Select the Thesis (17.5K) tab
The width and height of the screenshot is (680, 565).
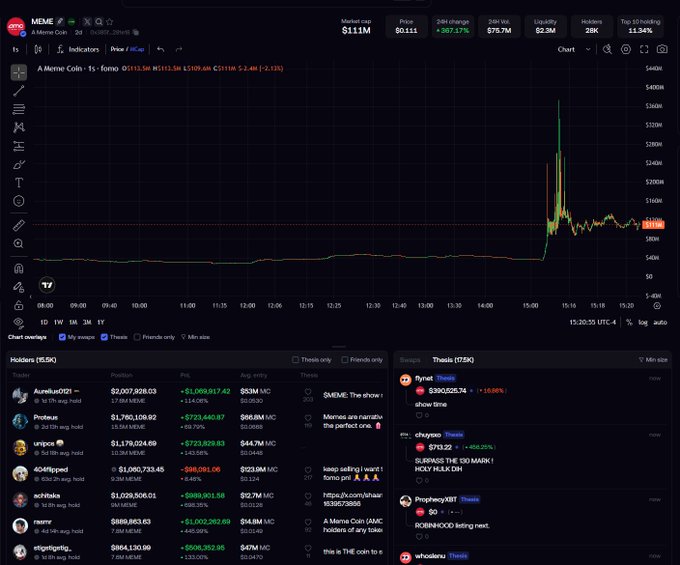pyautogui.click(x=453, y=360)
